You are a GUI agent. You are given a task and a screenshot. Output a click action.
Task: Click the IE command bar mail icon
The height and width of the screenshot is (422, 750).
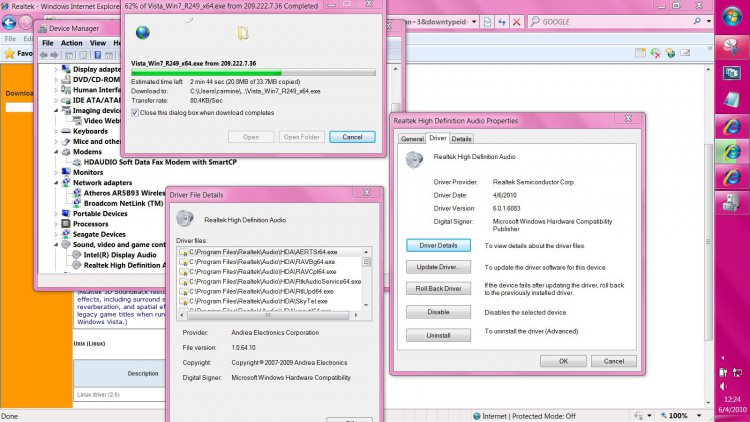pyautogui.click(x=685, y=53)
